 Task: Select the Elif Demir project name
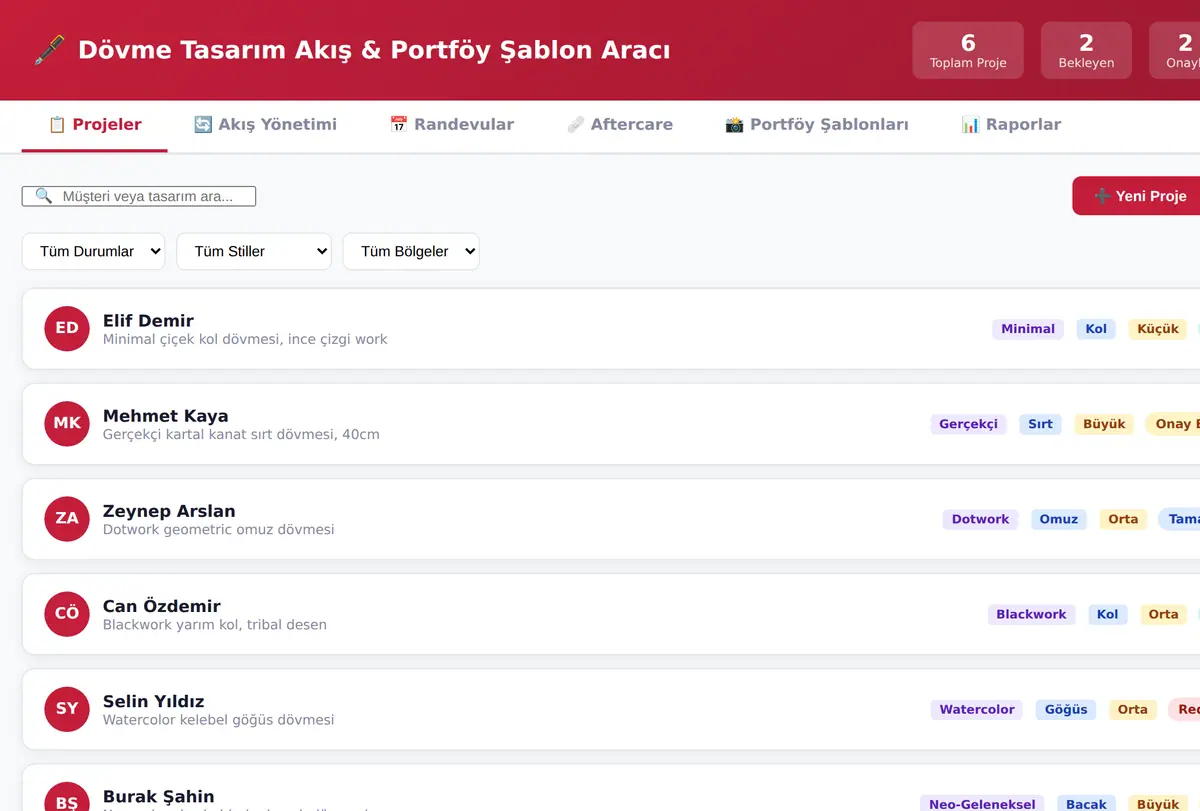pos(148,320)
